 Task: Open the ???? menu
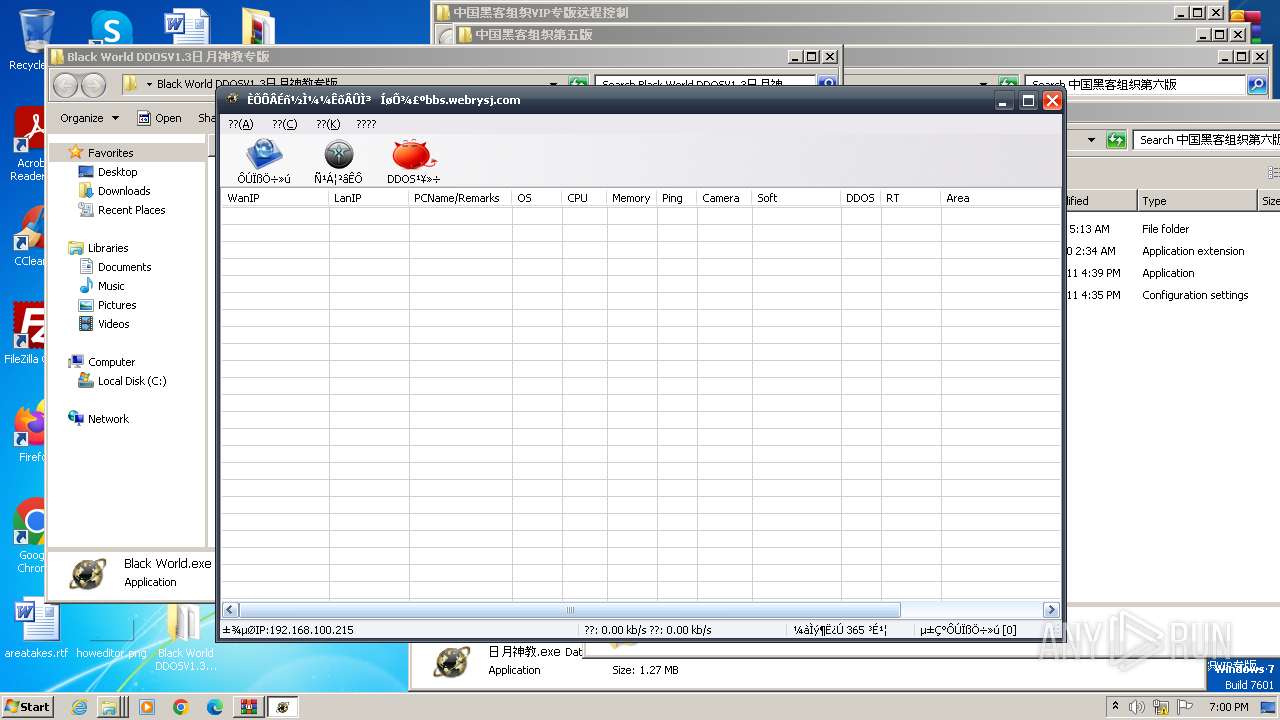tap(366, 124)
